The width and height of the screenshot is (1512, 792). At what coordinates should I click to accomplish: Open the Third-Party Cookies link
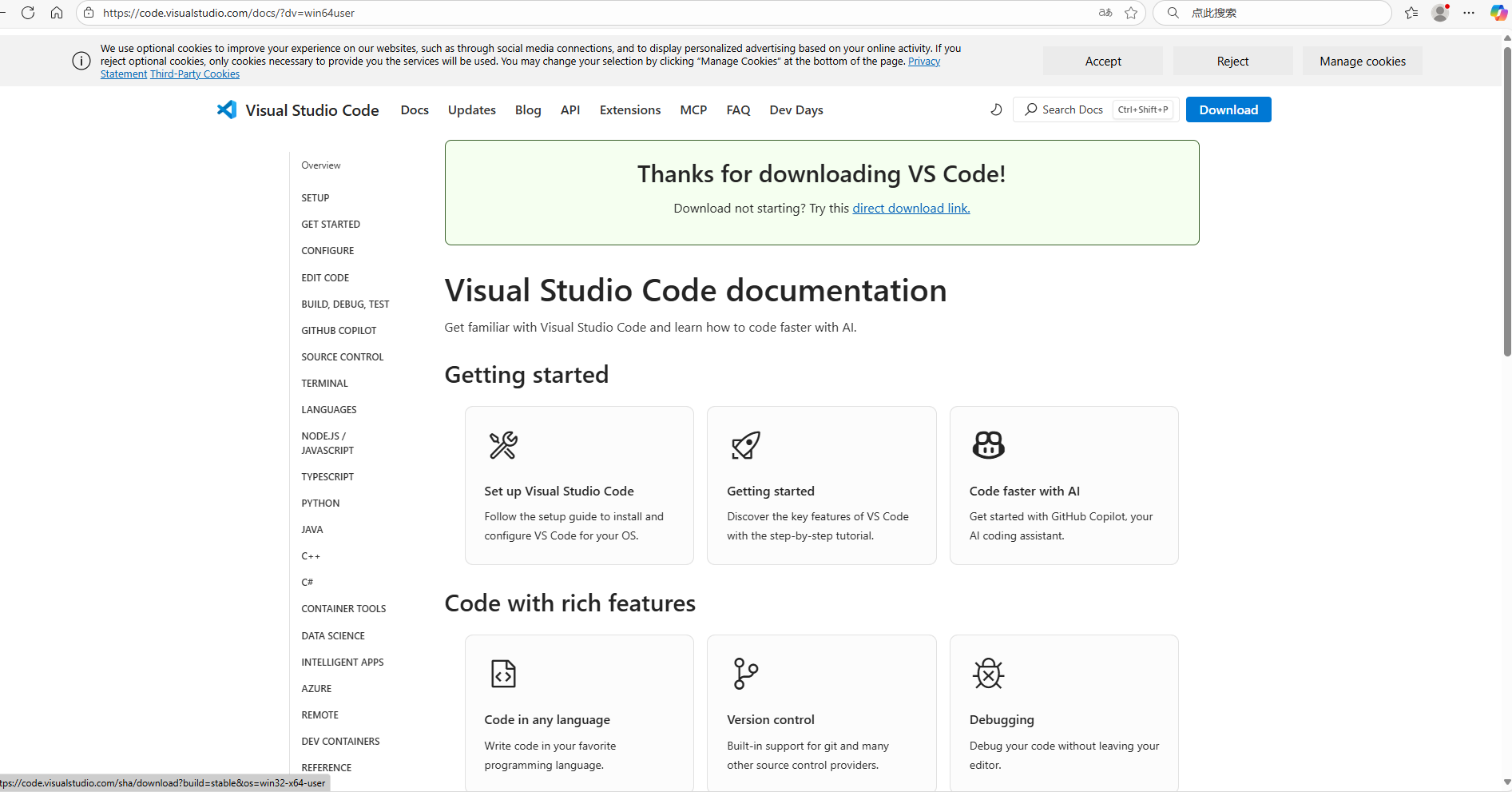point(195,74)
